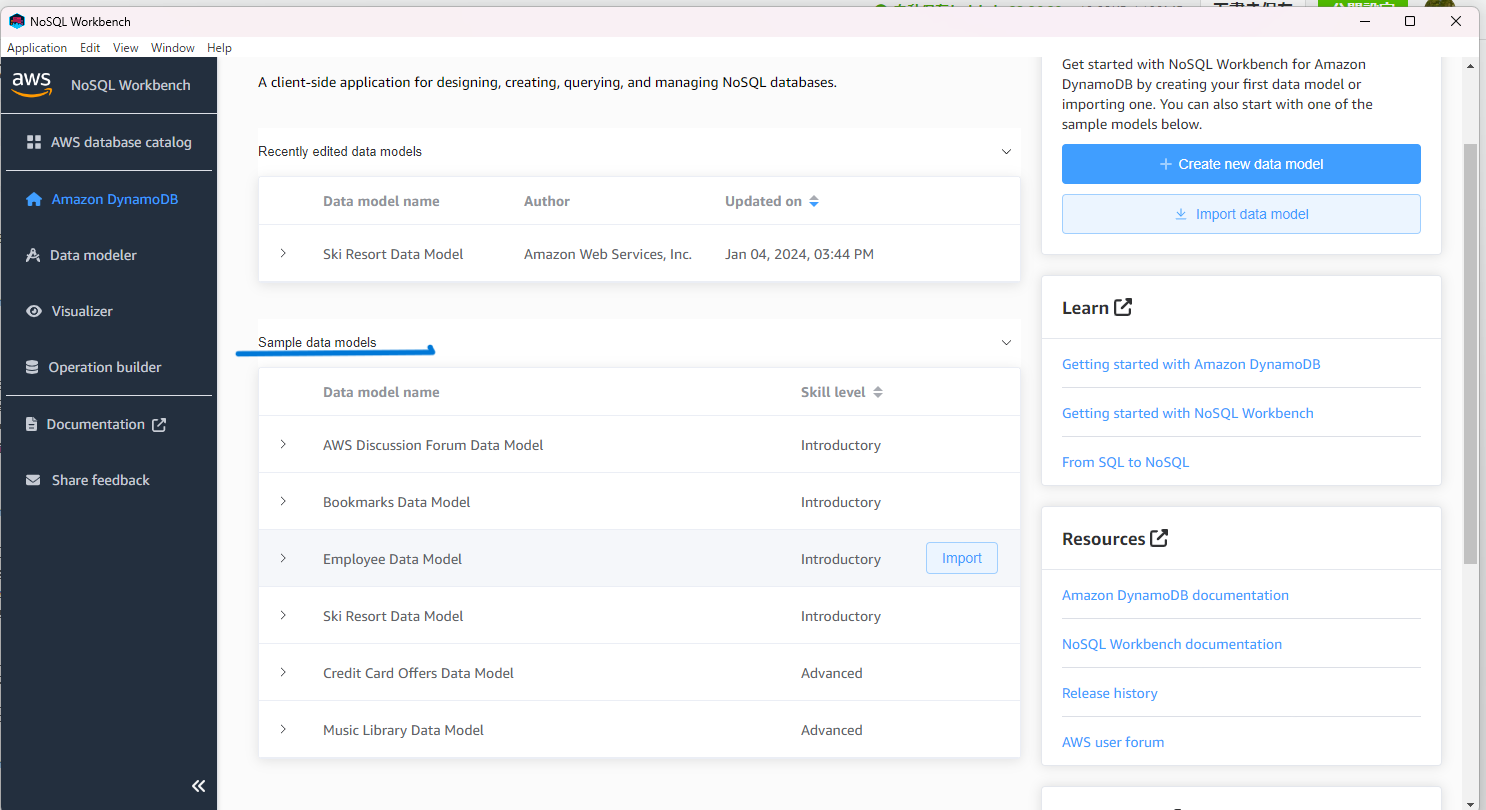Collapse the Sample data models section
The height and width of the screenshot is (810, 1486).
pos(1006,342)
